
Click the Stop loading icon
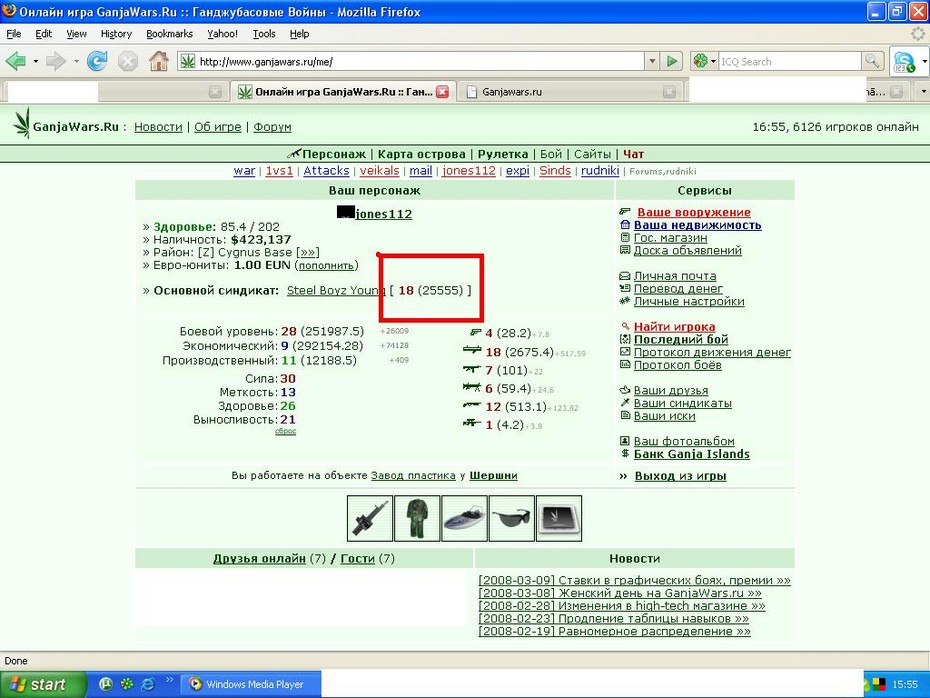pos(128,61)
